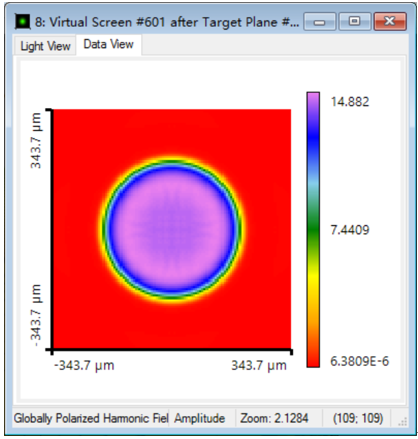Viewport: 418px width, 439px height.
Task: Click the window resize grip in corner
Action: point(403,422)
